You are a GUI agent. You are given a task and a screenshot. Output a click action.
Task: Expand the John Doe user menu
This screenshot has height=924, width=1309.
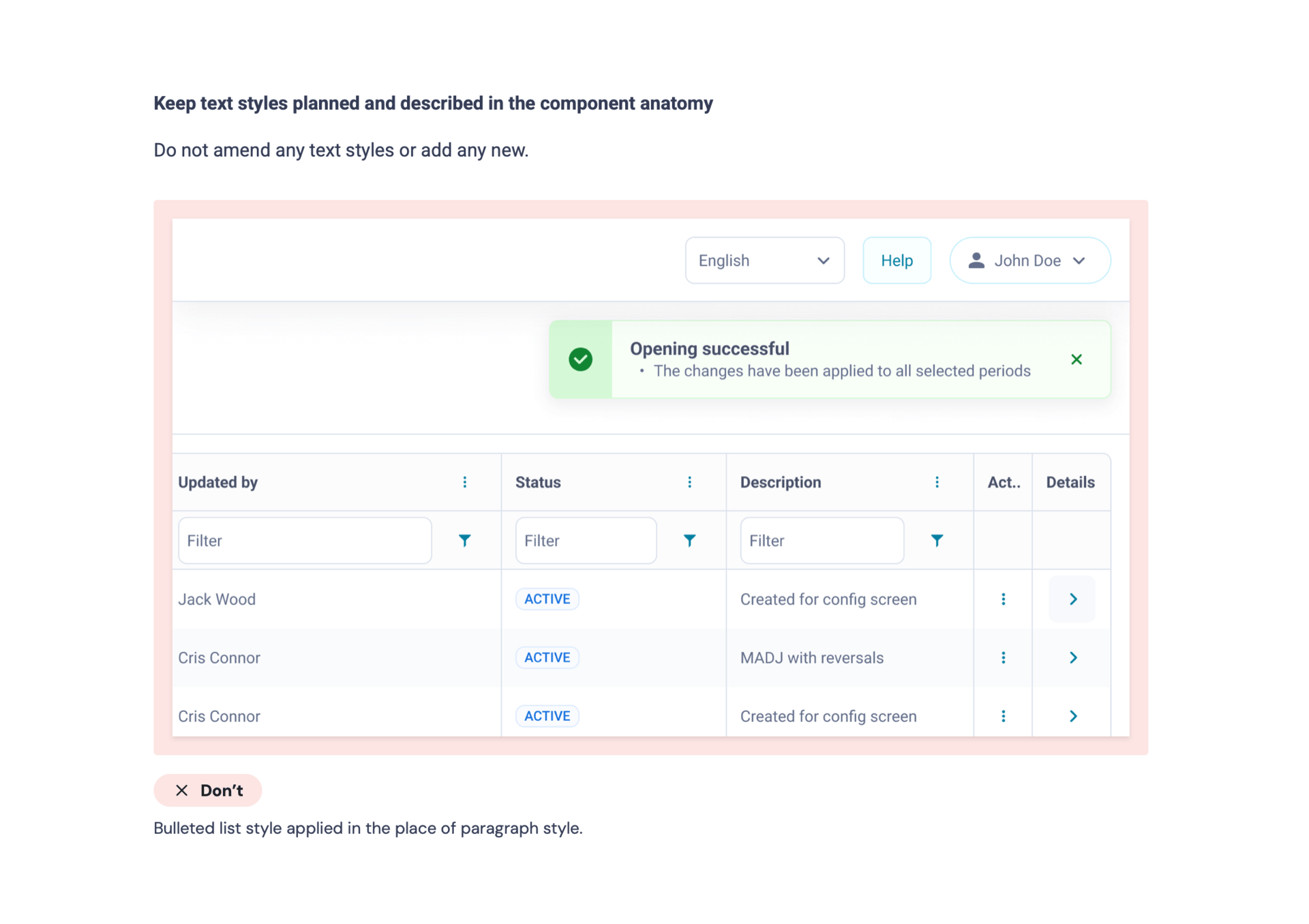(x=1029, y=260)
